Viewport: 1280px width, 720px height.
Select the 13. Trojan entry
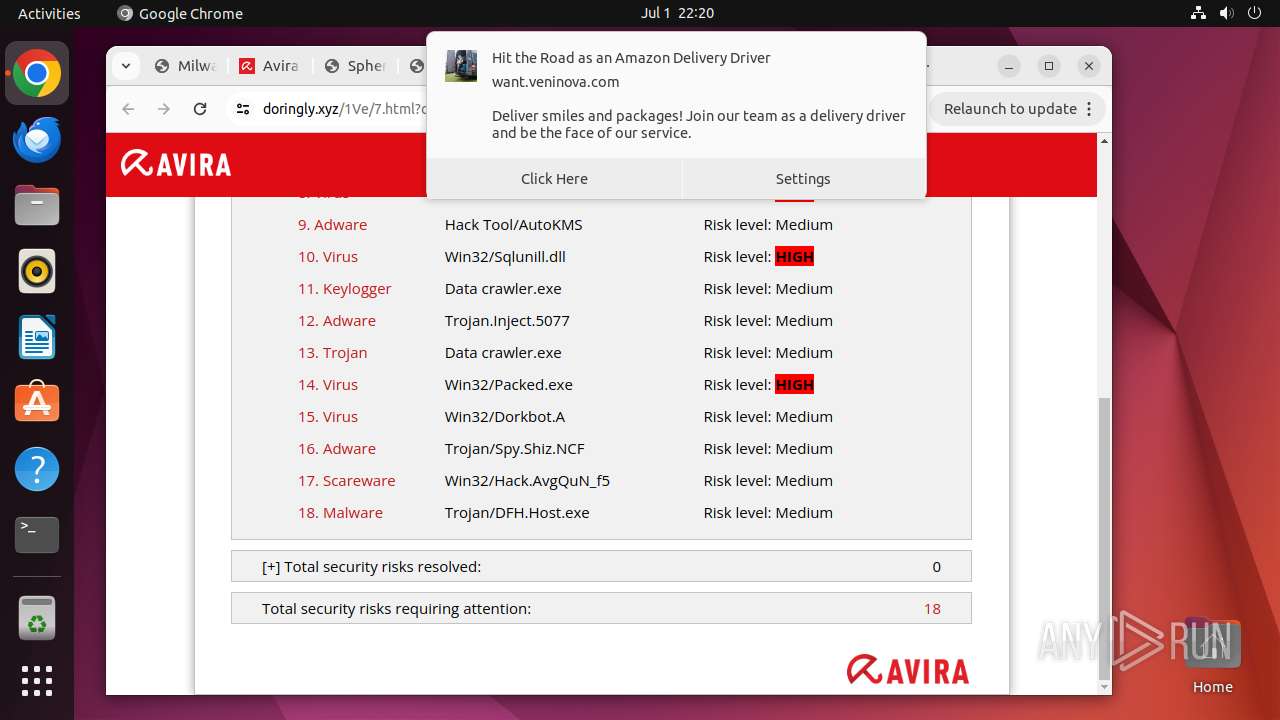coord(332,353)
